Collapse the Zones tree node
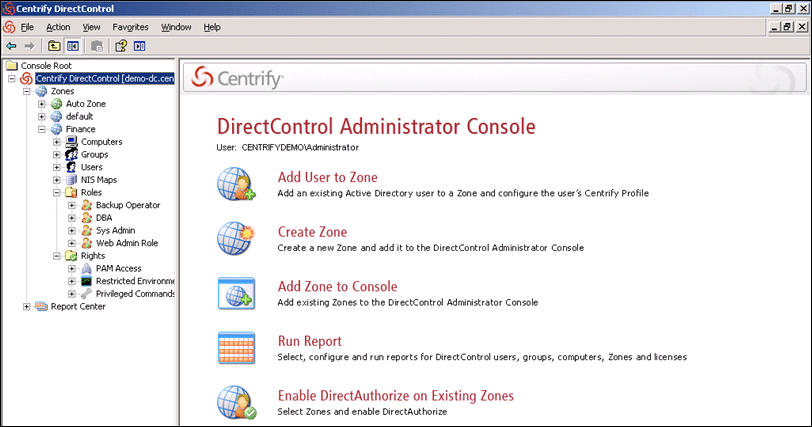Screen dimensions: 812x427 26,91
